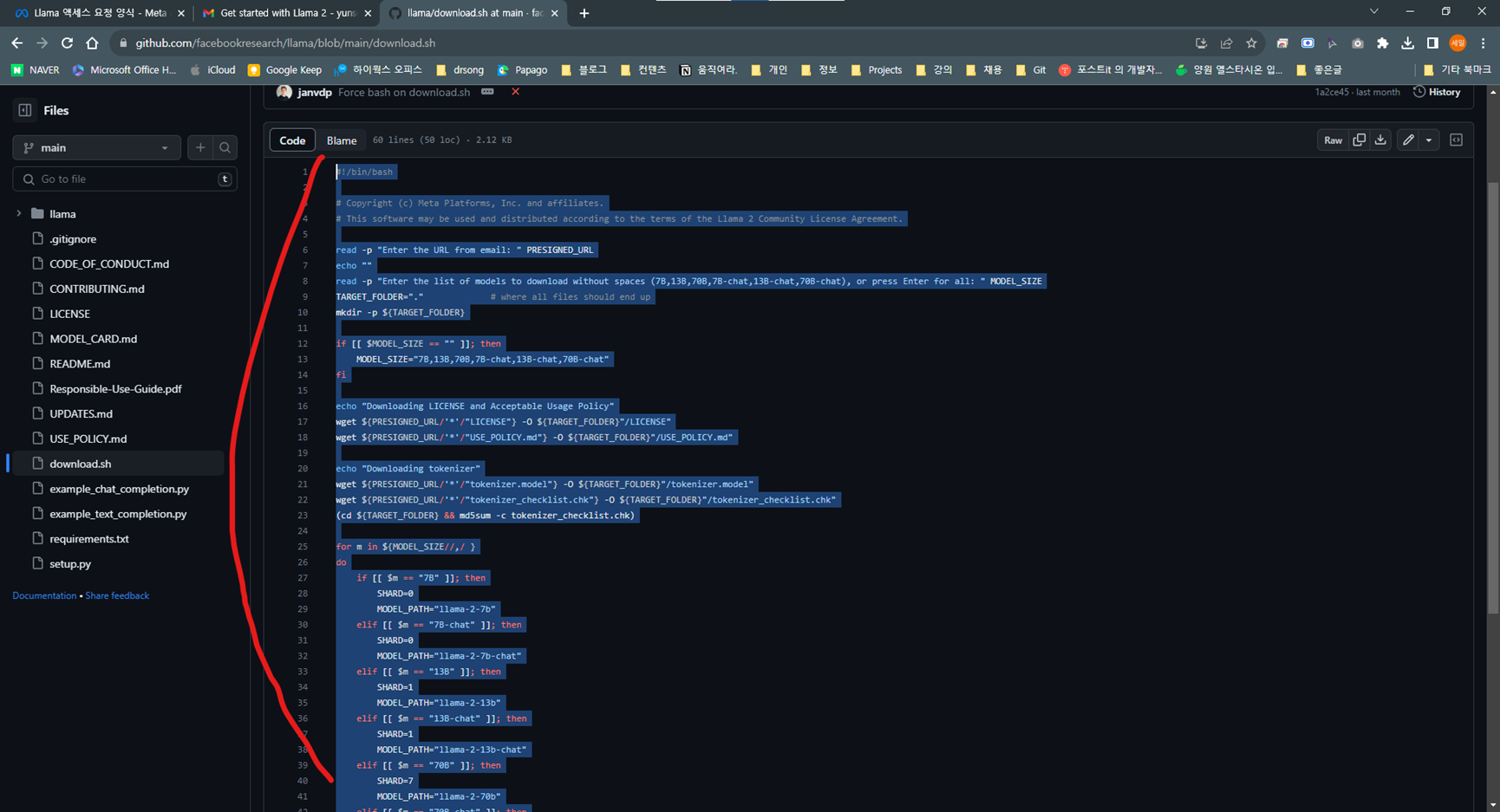The height and width of the screenshot is (812, 1500).
Task: Toggle browser side panel icon
Action: 1432,42
